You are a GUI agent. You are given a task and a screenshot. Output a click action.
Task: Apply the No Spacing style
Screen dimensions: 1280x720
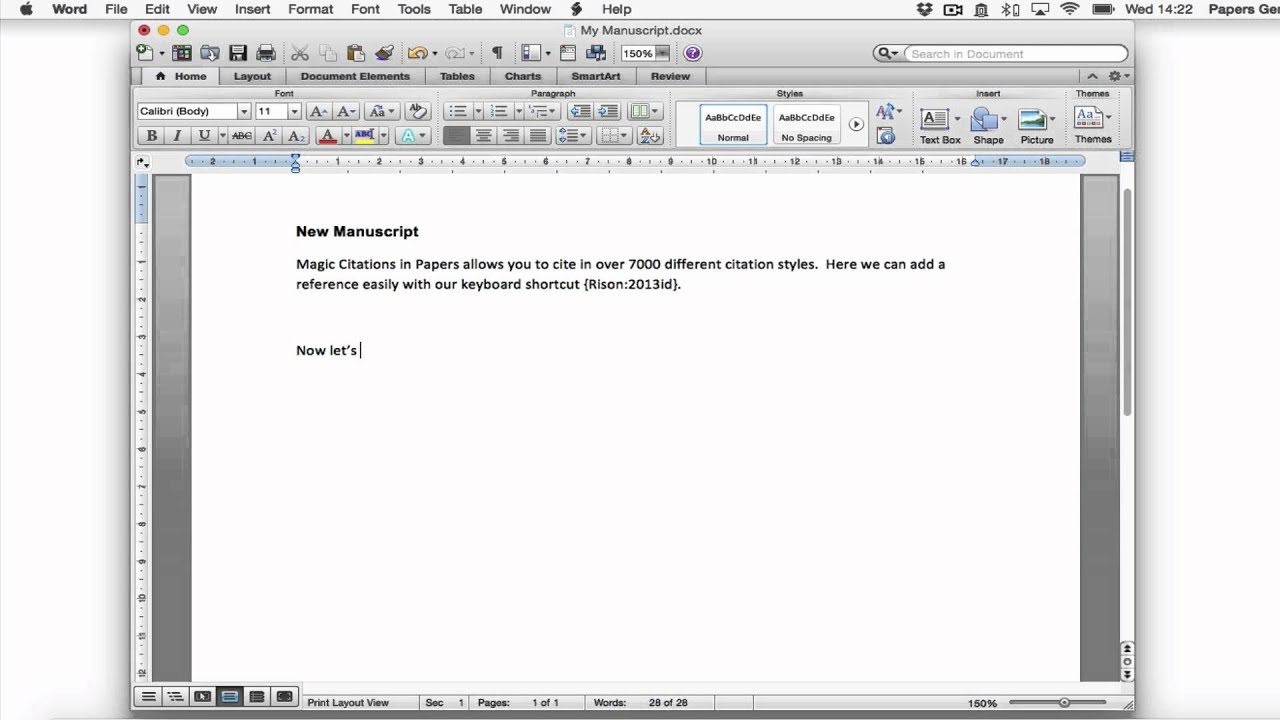[806, 125]
